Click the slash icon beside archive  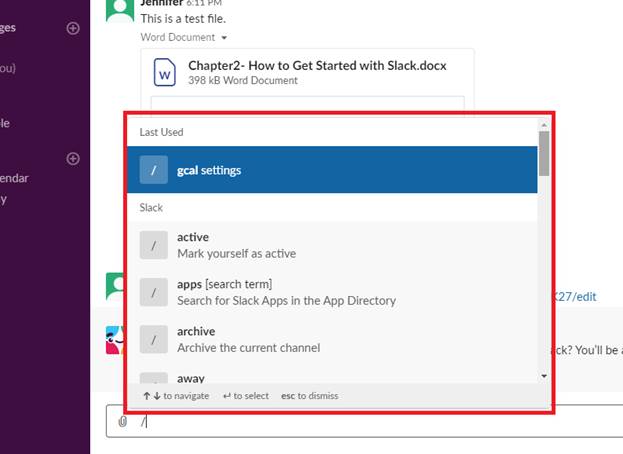[154, 340]
